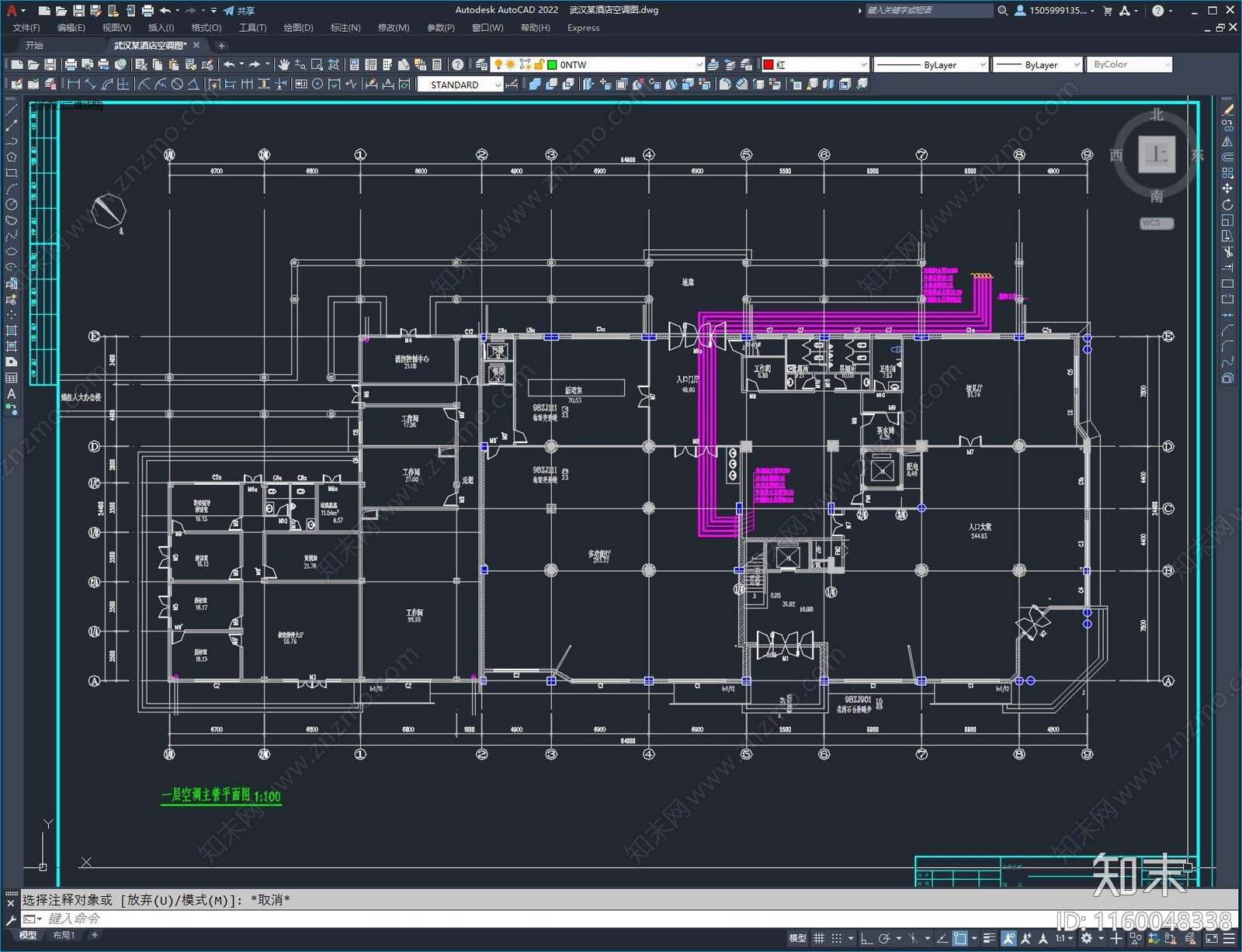
Task: Open the 标注(N) menu
Action: (345, 27)
